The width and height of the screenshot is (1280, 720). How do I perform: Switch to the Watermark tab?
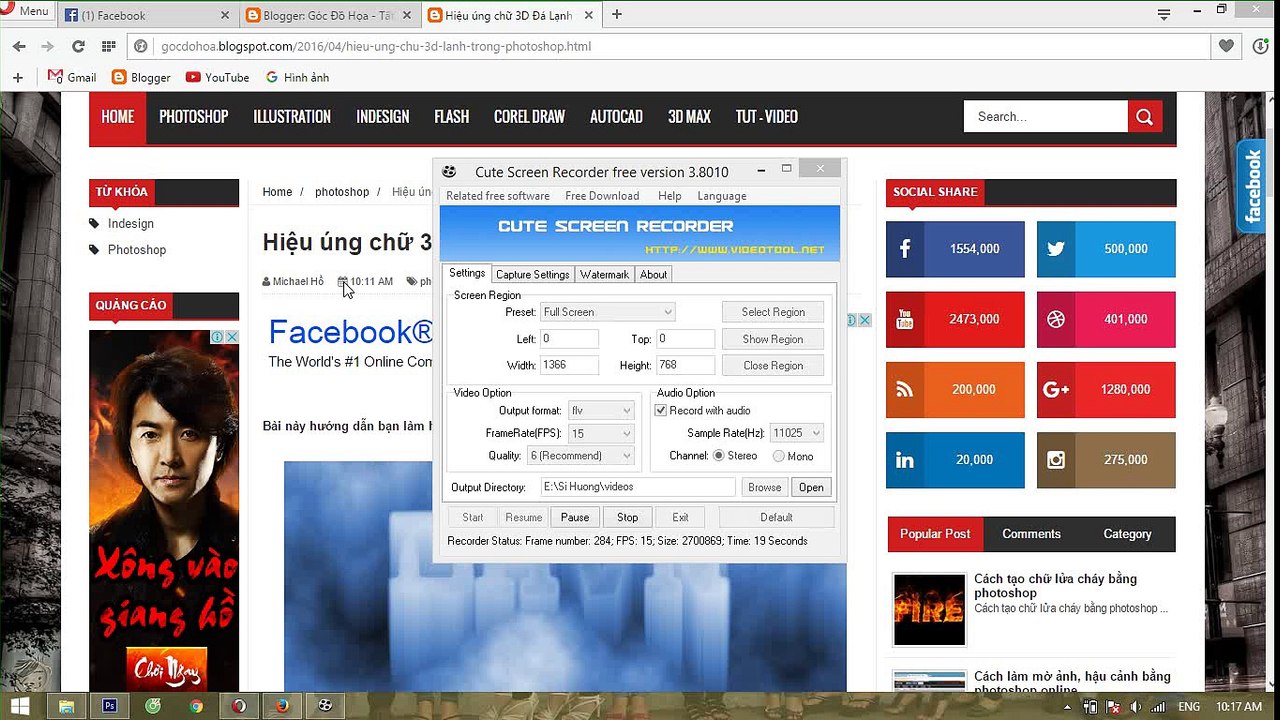[x=604, y=274]
